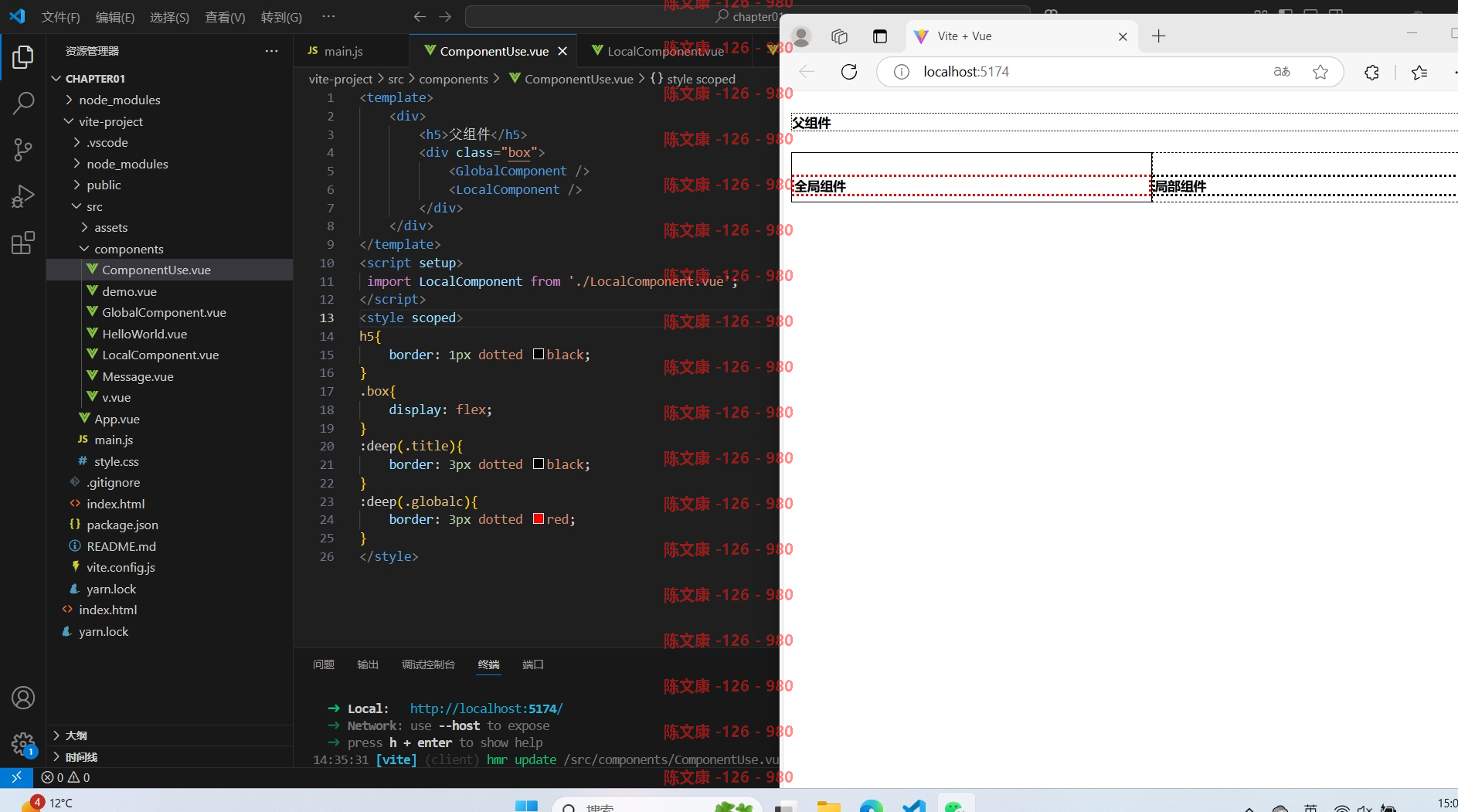
Task: Open the 选择(S) menu
Action: (x=169, y=17)
